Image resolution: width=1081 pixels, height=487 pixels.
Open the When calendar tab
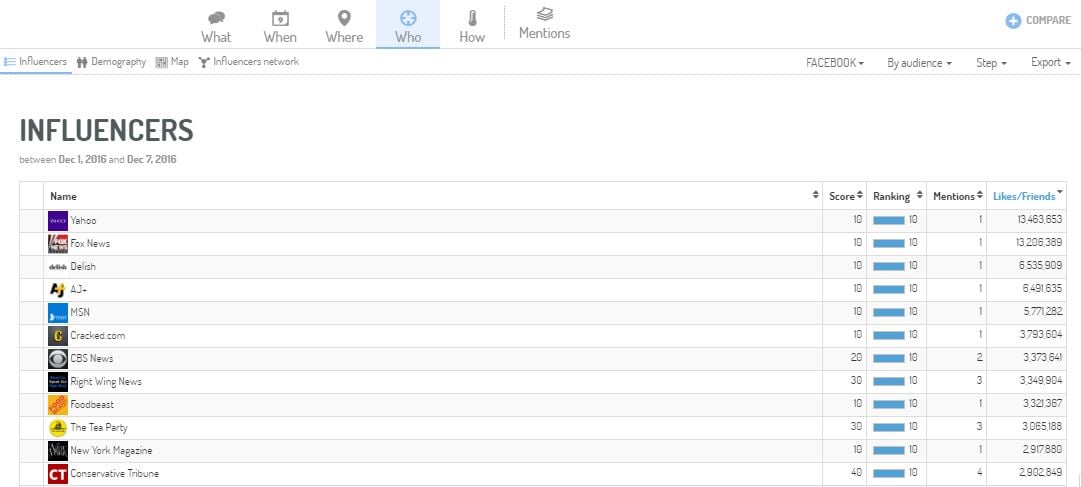coord(280,25)
